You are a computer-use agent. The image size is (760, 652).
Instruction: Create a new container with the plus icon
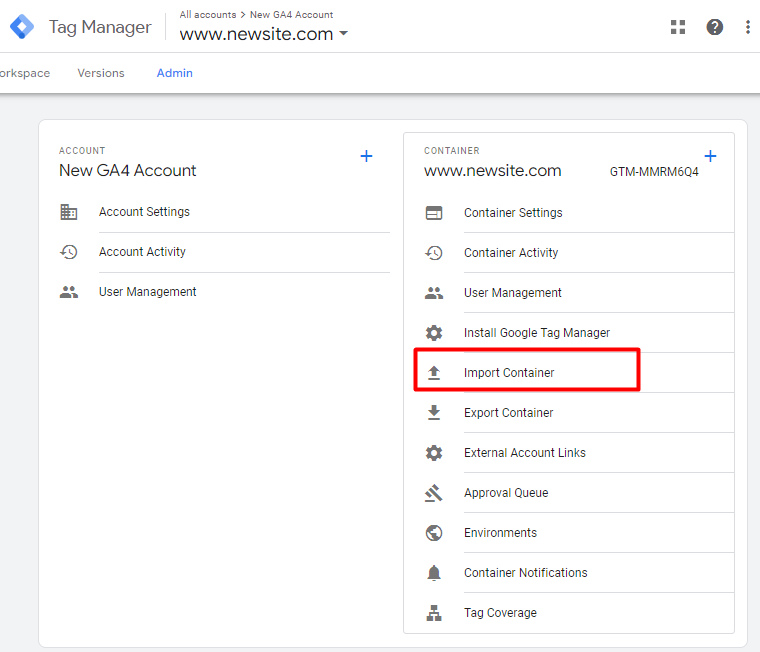[710, 156]
